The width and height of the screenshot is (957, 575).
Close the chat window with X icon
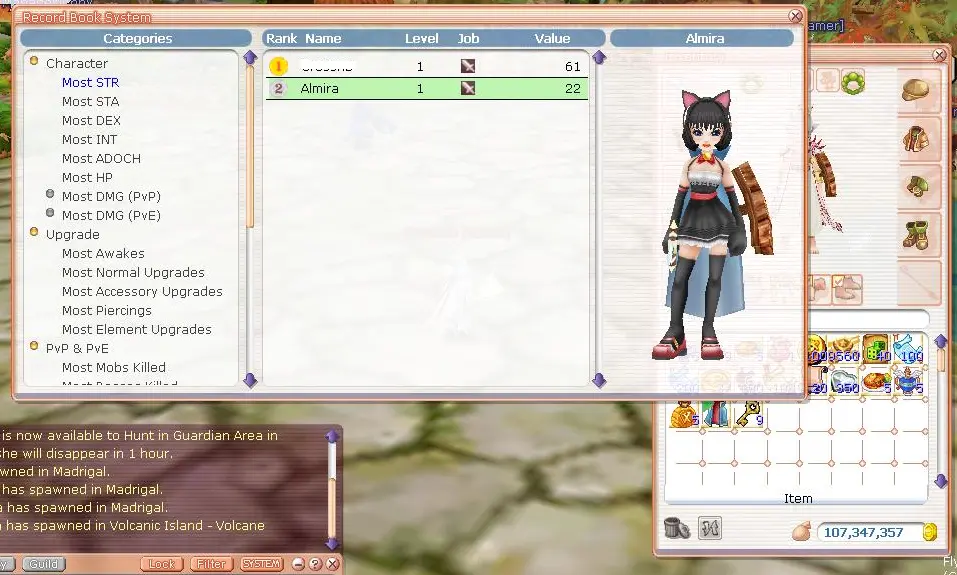[333, 563]
